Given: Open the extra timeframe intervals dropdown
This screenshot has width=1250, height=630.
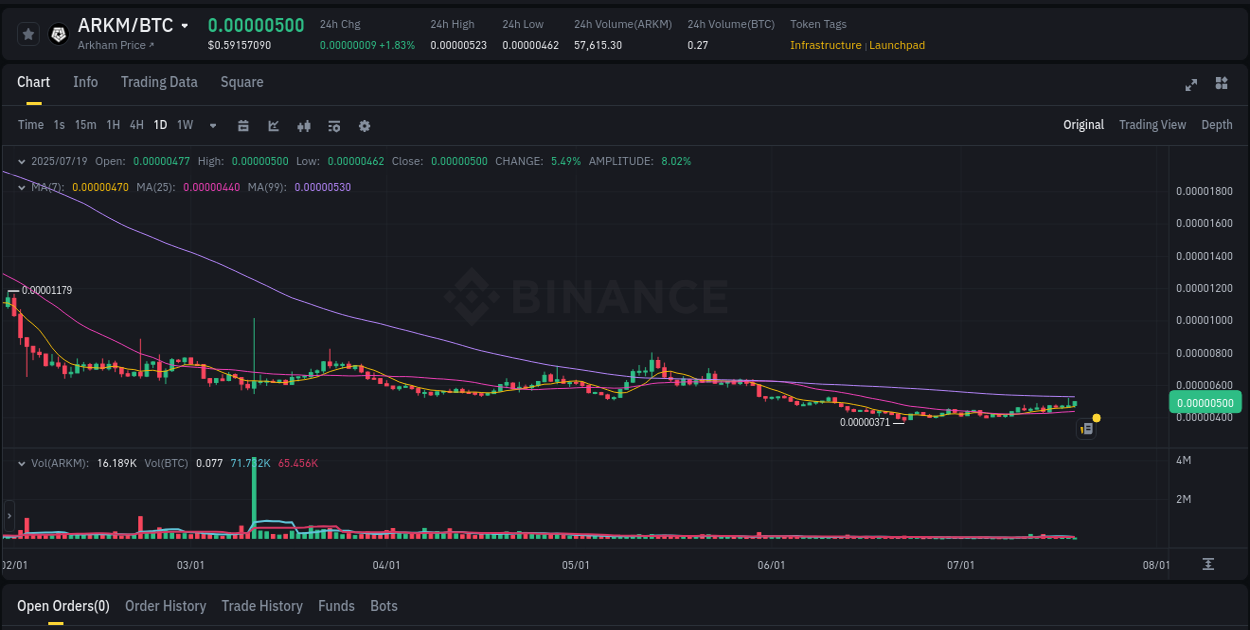Looking at the screenshot, I should coord(212,125).
